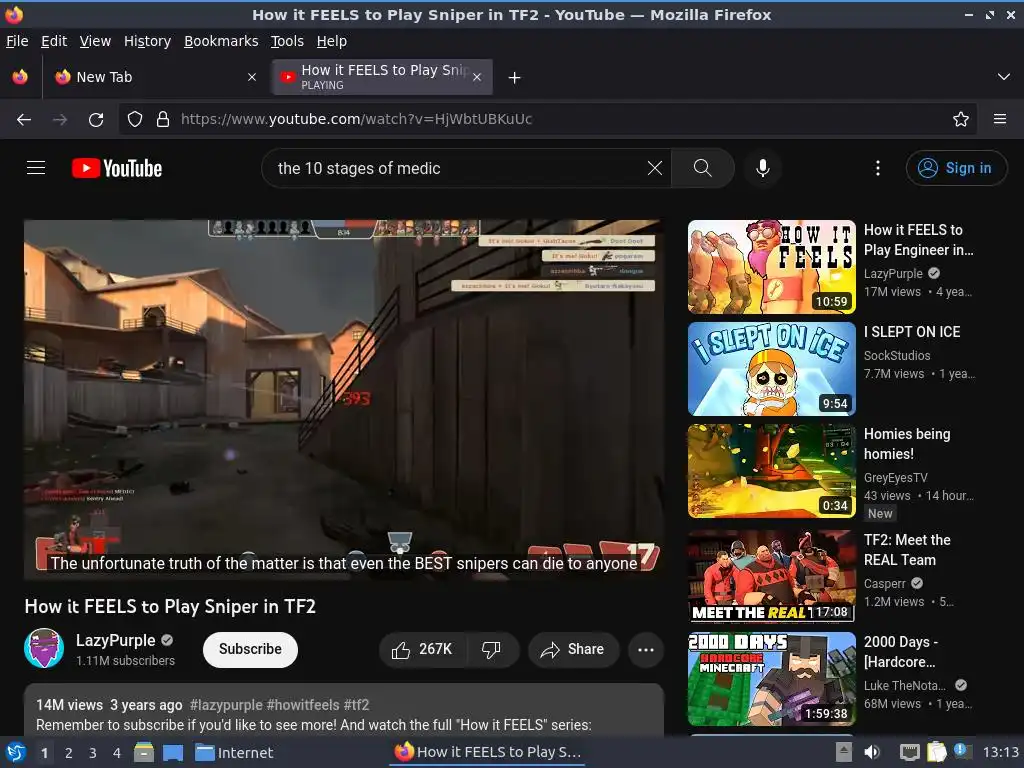
Task: Open tracking protection shield icon
Action: [x=135, y=119]
